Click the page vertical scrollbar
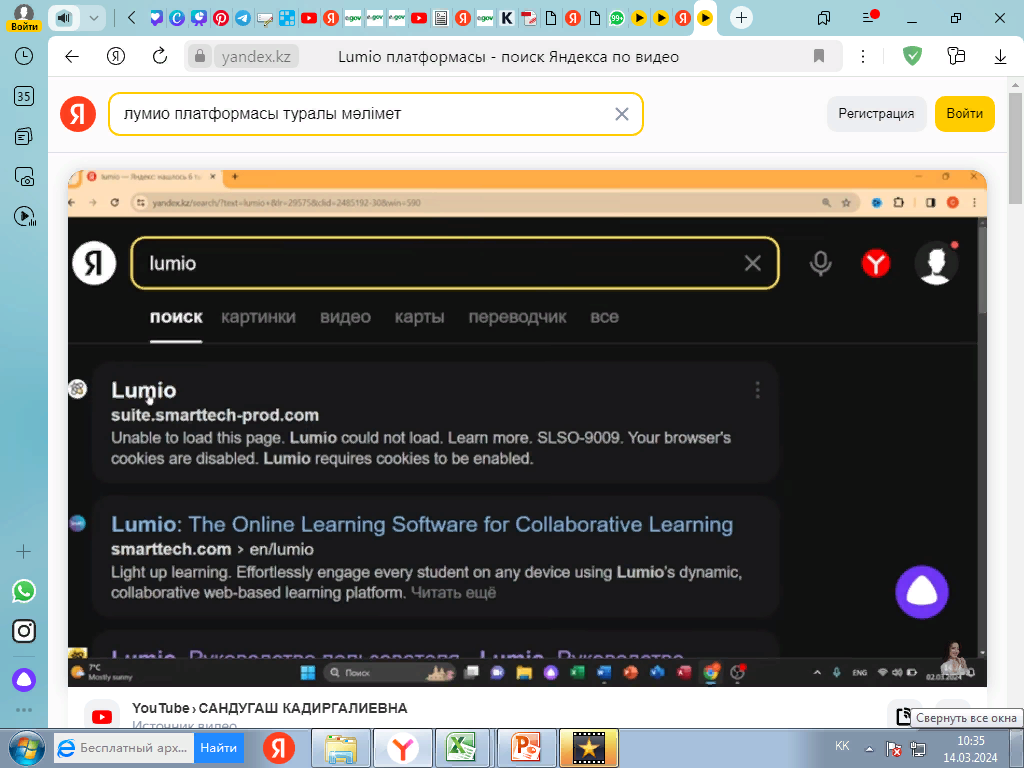This screenshot has width=1024, height=768. [x=1015, y=150]
